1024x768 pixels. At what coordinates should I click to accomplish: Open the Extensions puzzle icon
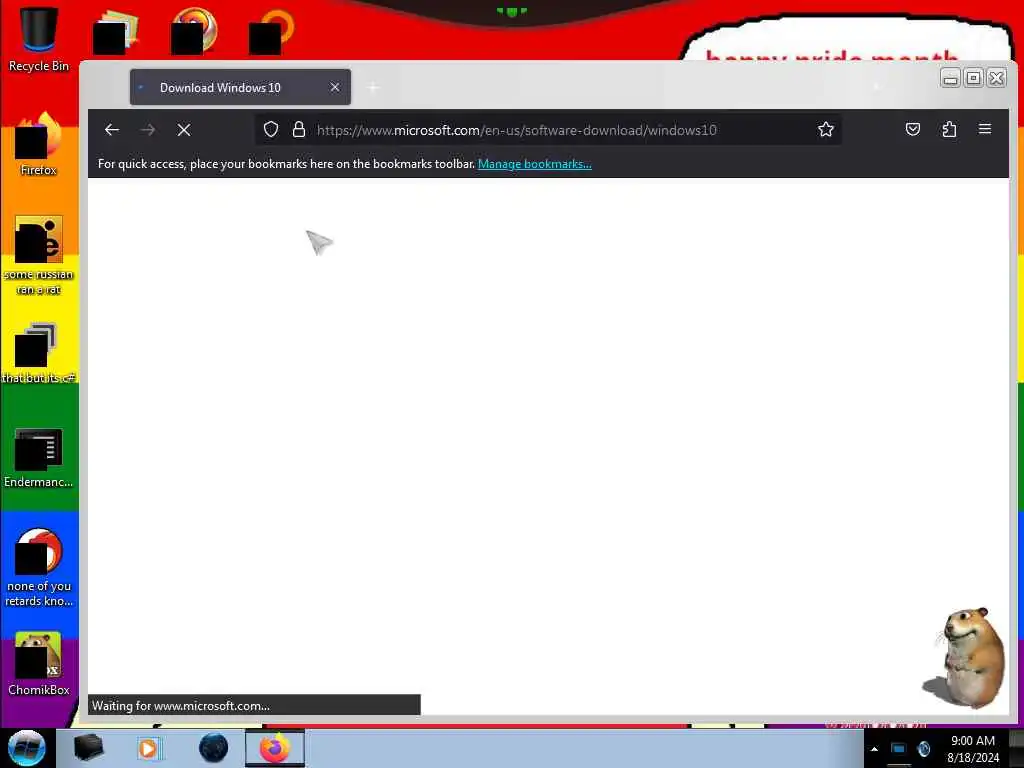pos(949,129)
